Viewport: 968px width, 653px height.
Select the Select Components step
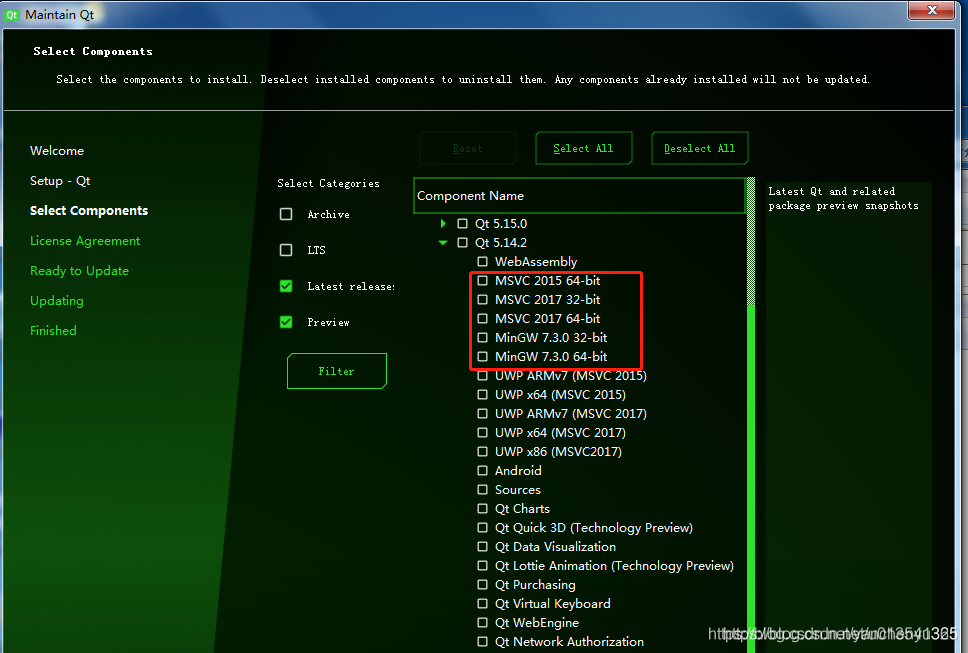tap(89, 210)
